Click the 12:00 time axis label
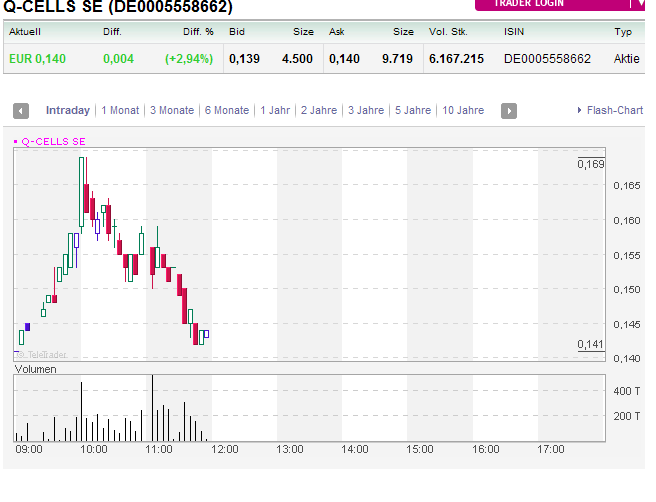Viewport: 656px width, 502px height. click(x=225, y=450)
